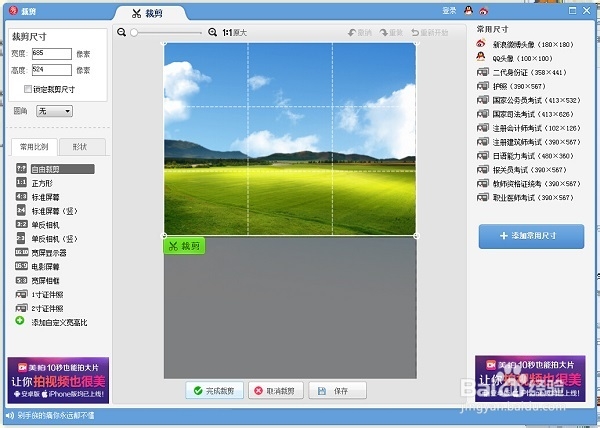The width and height of the screenshot is (600, 428).
Task: Click the 高度 height input field
Action: point(52,70)
